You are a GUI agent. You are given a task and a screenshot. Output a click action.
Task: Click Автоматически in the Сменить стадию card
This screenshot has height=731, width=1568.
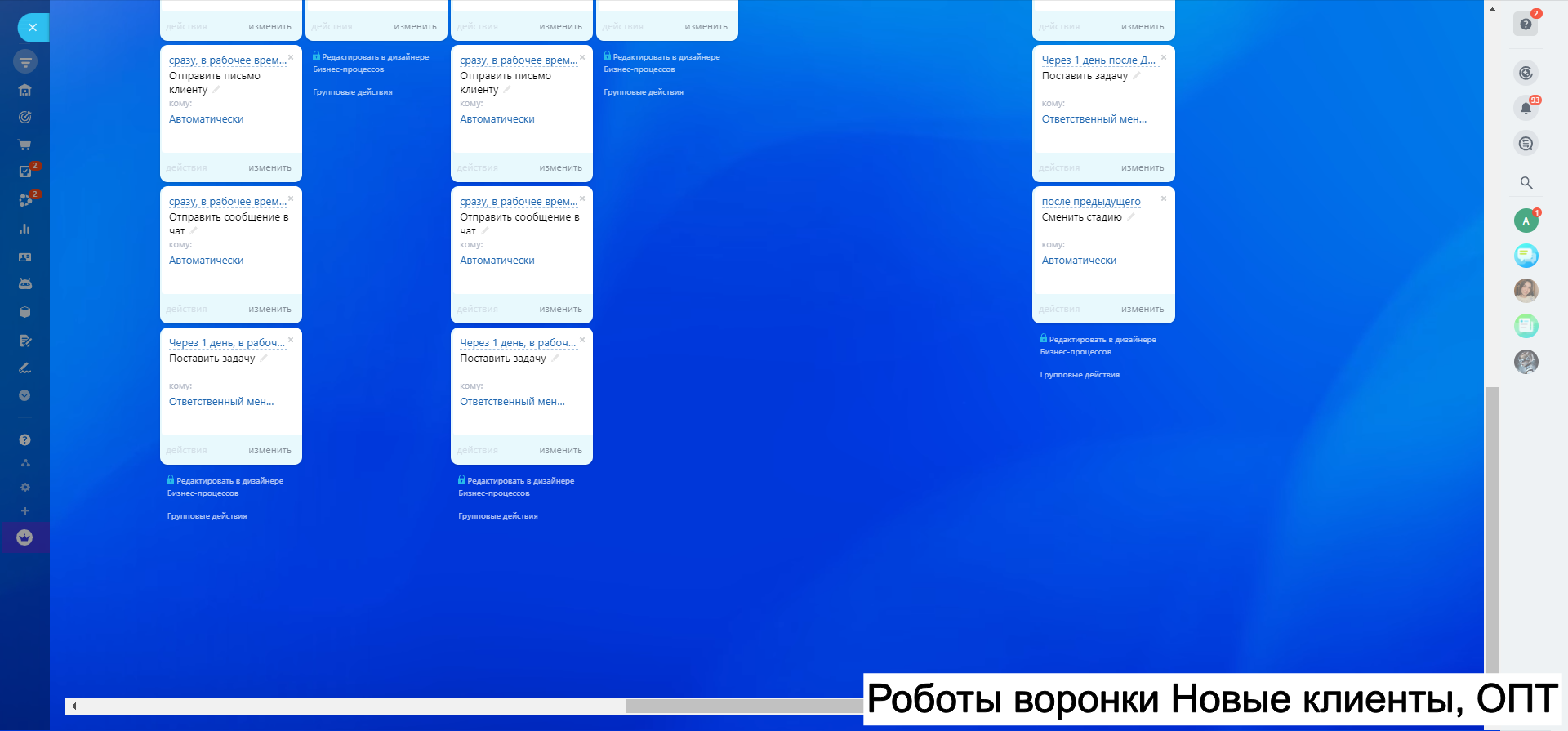(x=1079, y=261)
